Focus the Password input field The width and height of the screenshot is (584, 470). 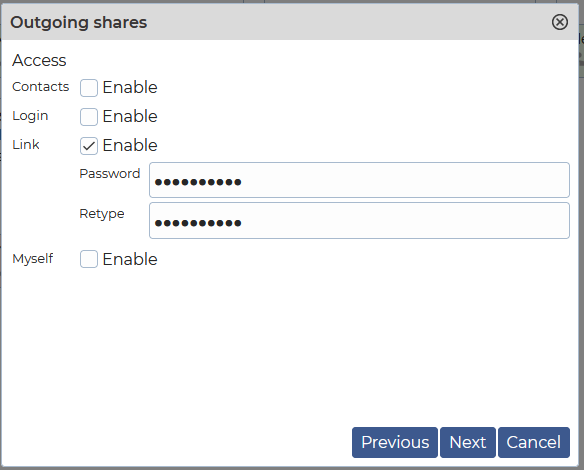point(359,180)
